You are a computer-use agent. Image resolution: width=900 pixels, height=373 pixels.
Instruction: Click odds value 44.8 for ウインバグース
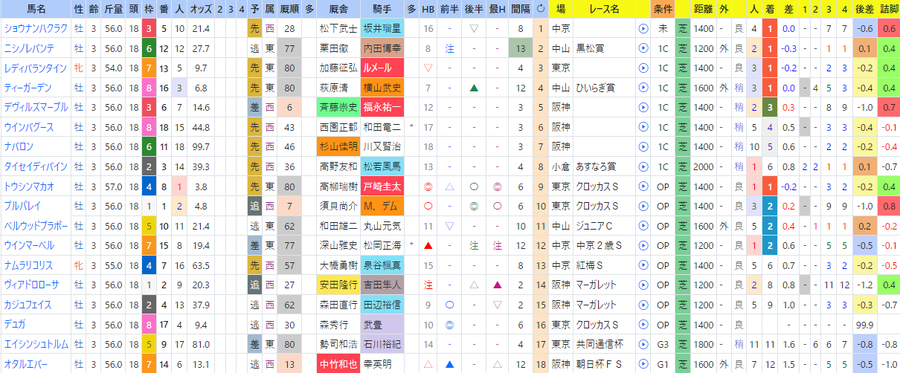pyautogui.click(x=201, y=127)
